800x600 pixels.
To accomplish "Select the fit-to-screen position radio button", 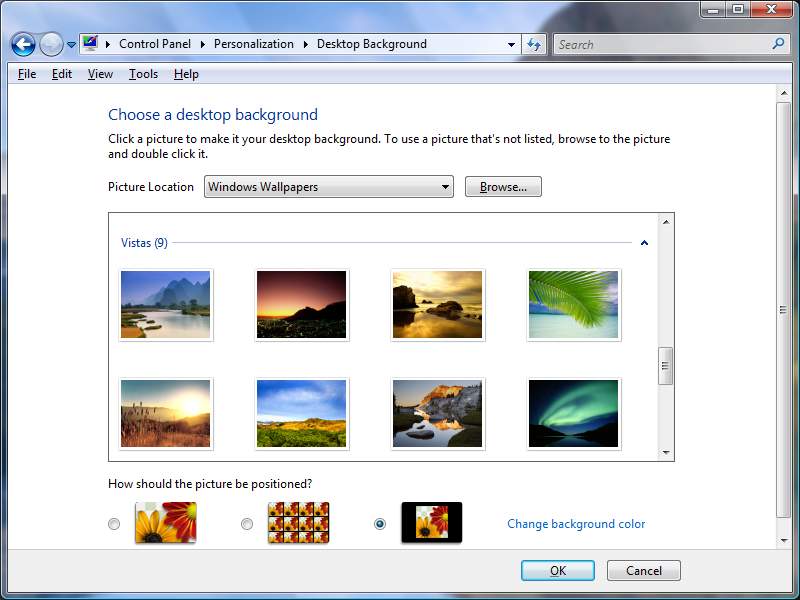I will (114, 524).
